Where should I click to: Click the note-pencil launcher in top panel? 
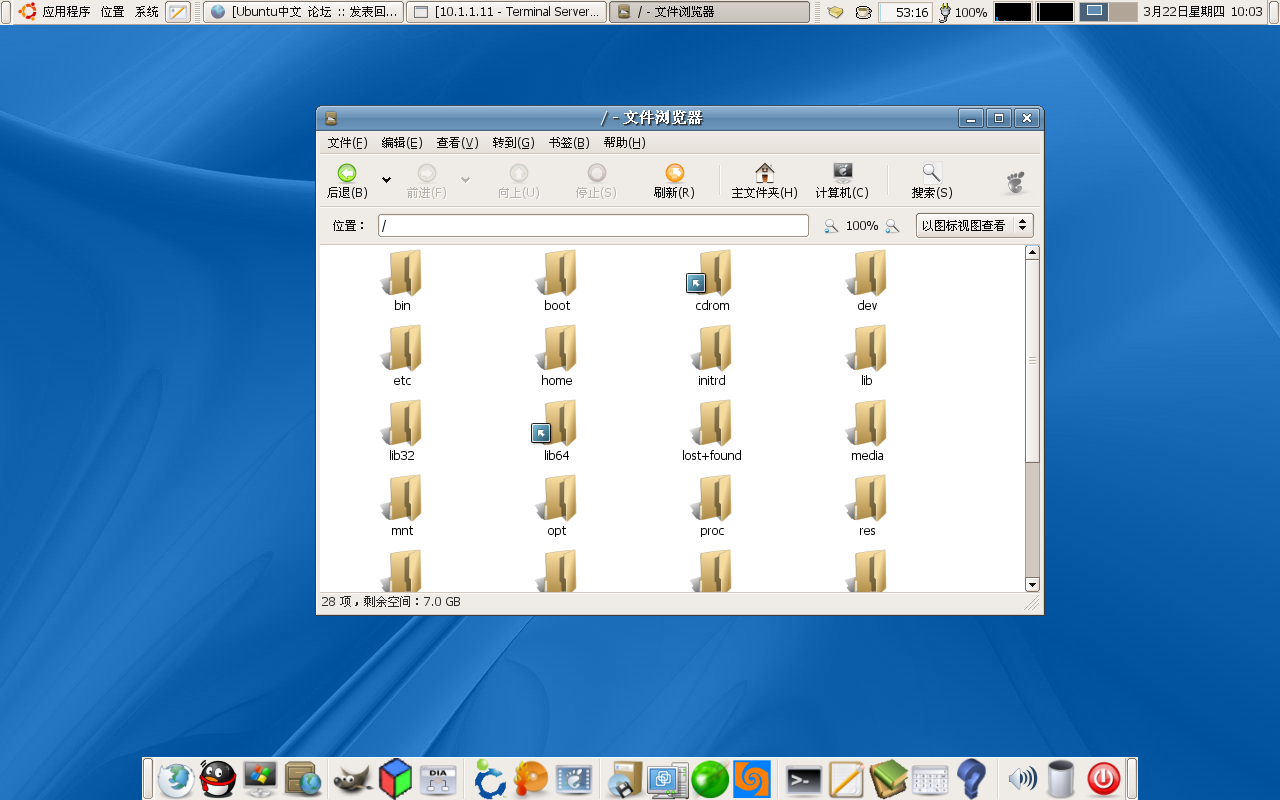tap(178, 12)
